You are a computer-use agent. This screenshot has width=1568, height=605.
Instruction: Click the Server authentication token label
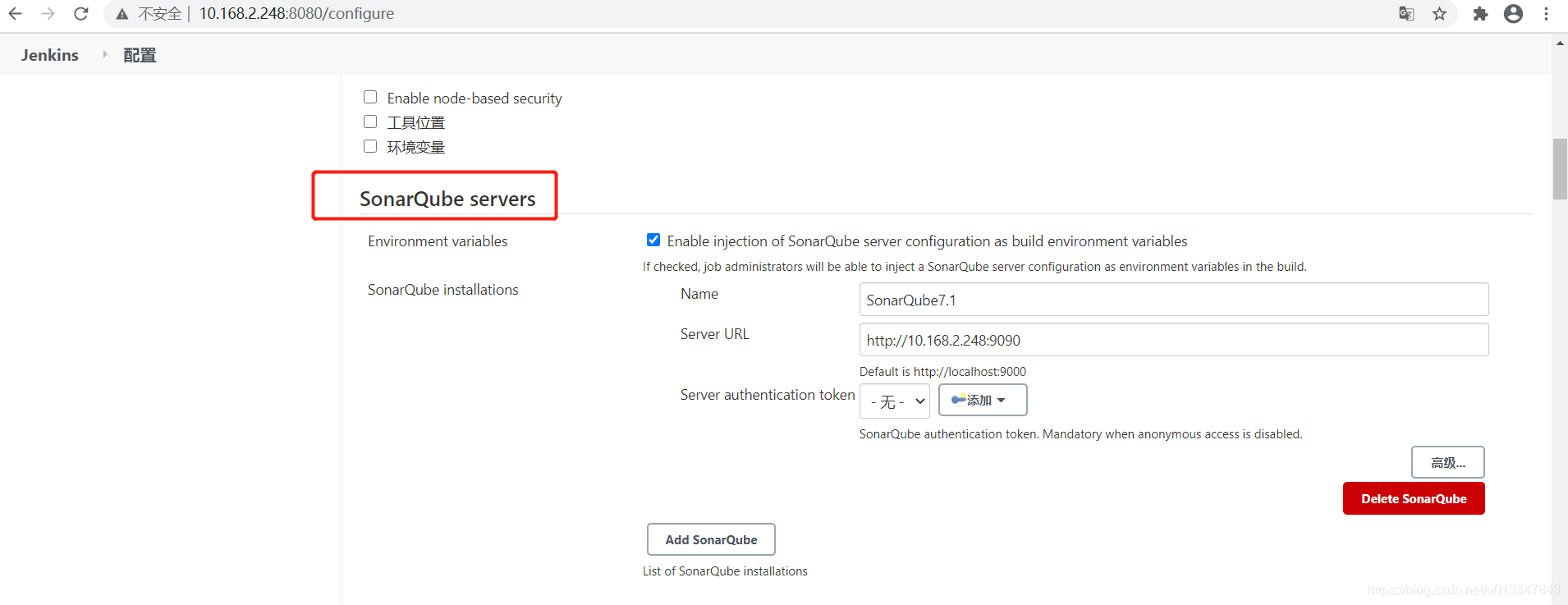click(x=768, y=395)
